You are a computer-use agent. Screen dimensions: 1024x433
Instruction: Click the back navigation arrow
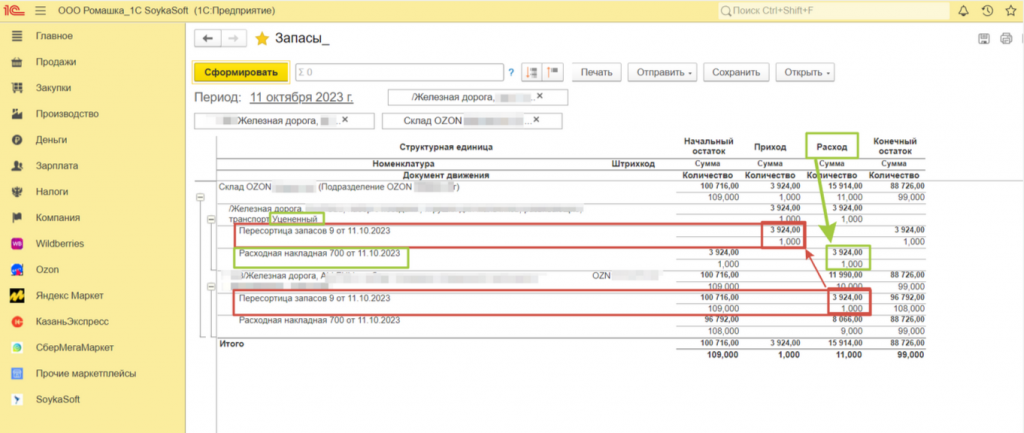click(208, 39)
